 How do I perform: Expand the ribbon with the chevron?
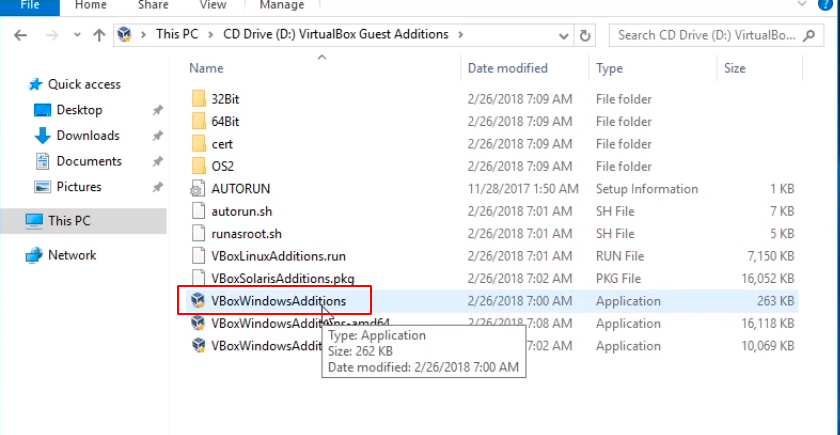tap(802, 4)
